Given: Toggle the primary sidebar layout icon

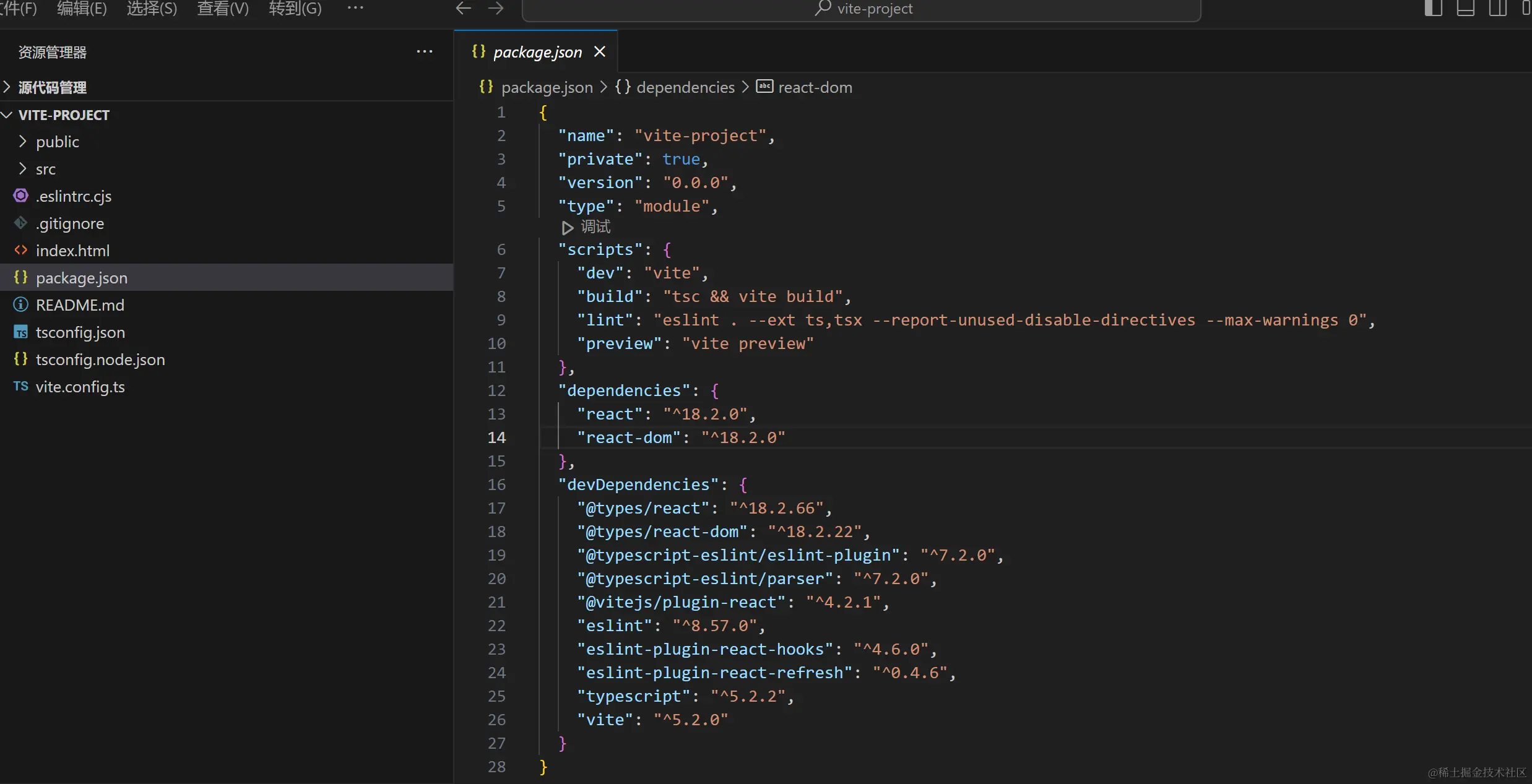Looking at the screenshot, I should pos(1434,8).
